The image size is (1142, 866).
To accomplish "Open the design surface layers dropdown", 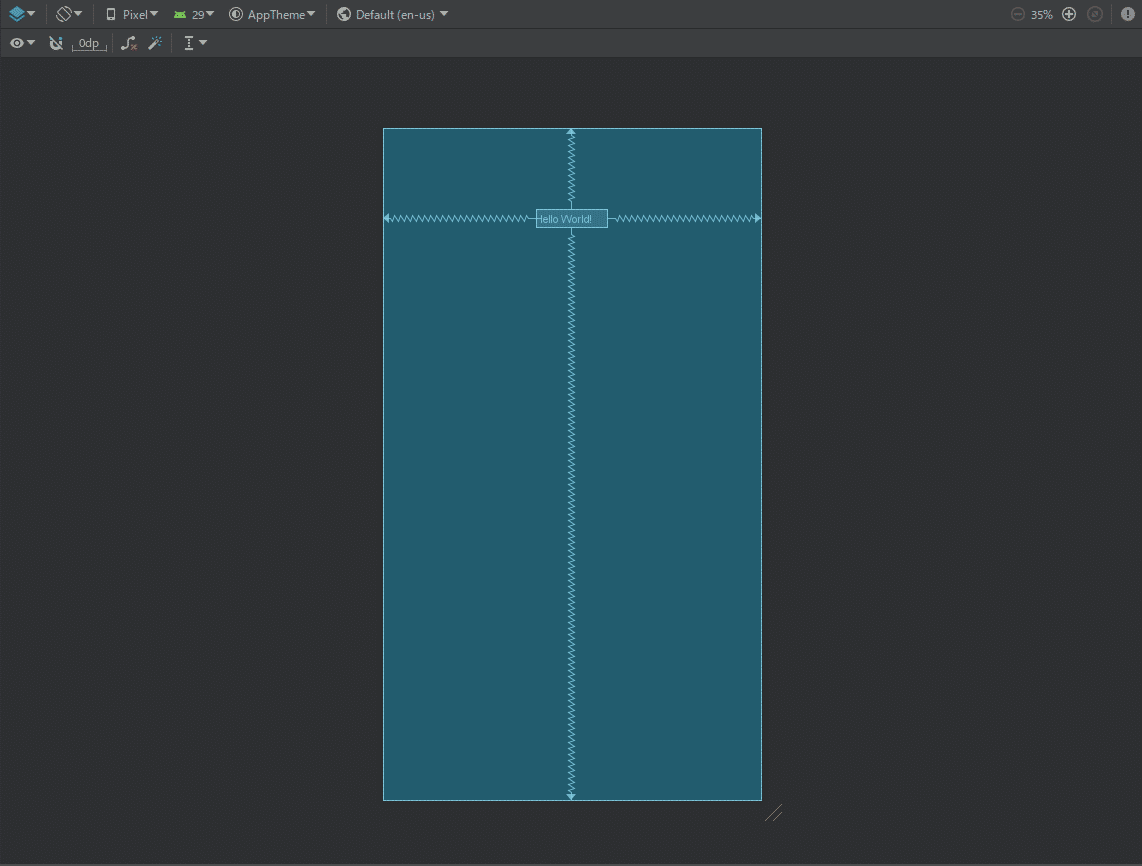I will (x=22, y=14).
